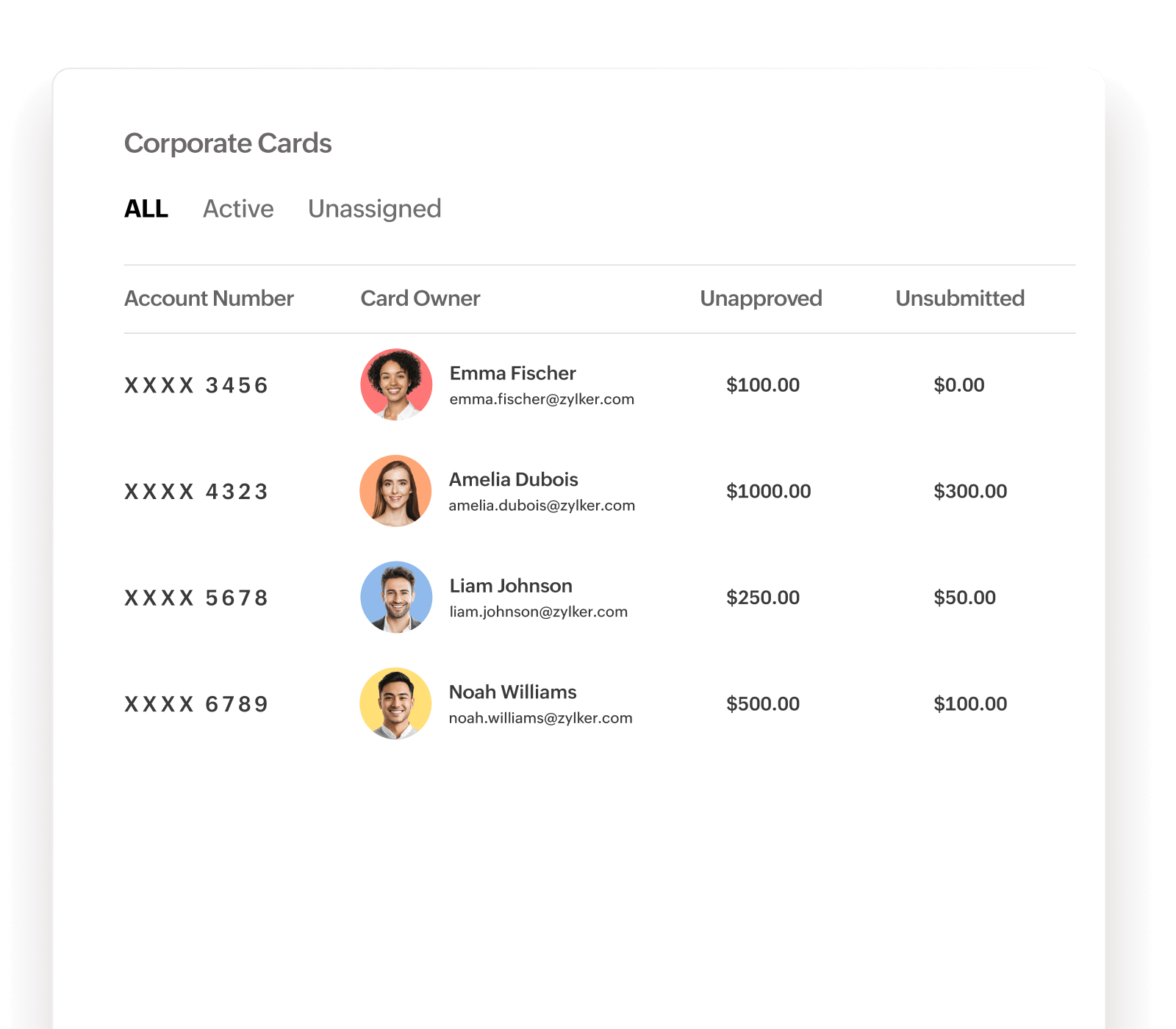
Task: Open card XXXX 4323 details
Action: point(196,491)
